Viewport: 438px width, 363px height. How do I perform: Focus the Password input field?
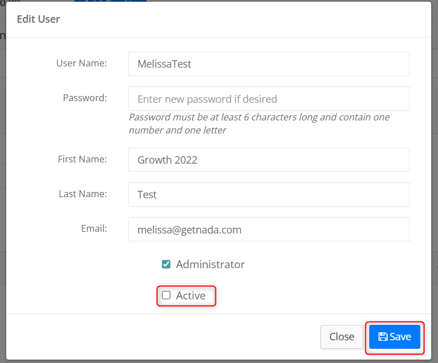point(269,99)
